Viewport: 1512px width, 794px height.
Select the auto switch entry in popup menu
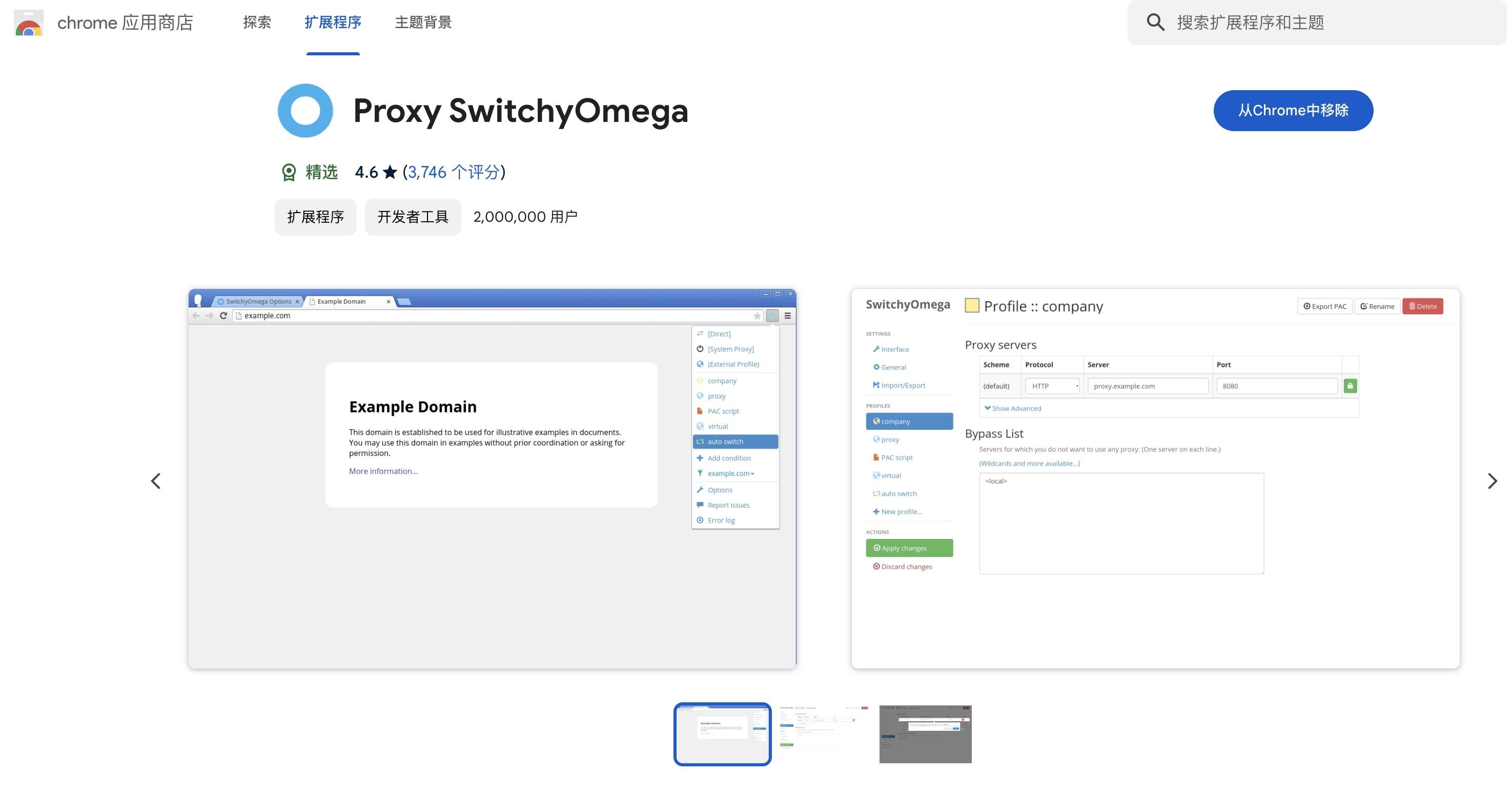pyautogui.click(x=735, y=441)
